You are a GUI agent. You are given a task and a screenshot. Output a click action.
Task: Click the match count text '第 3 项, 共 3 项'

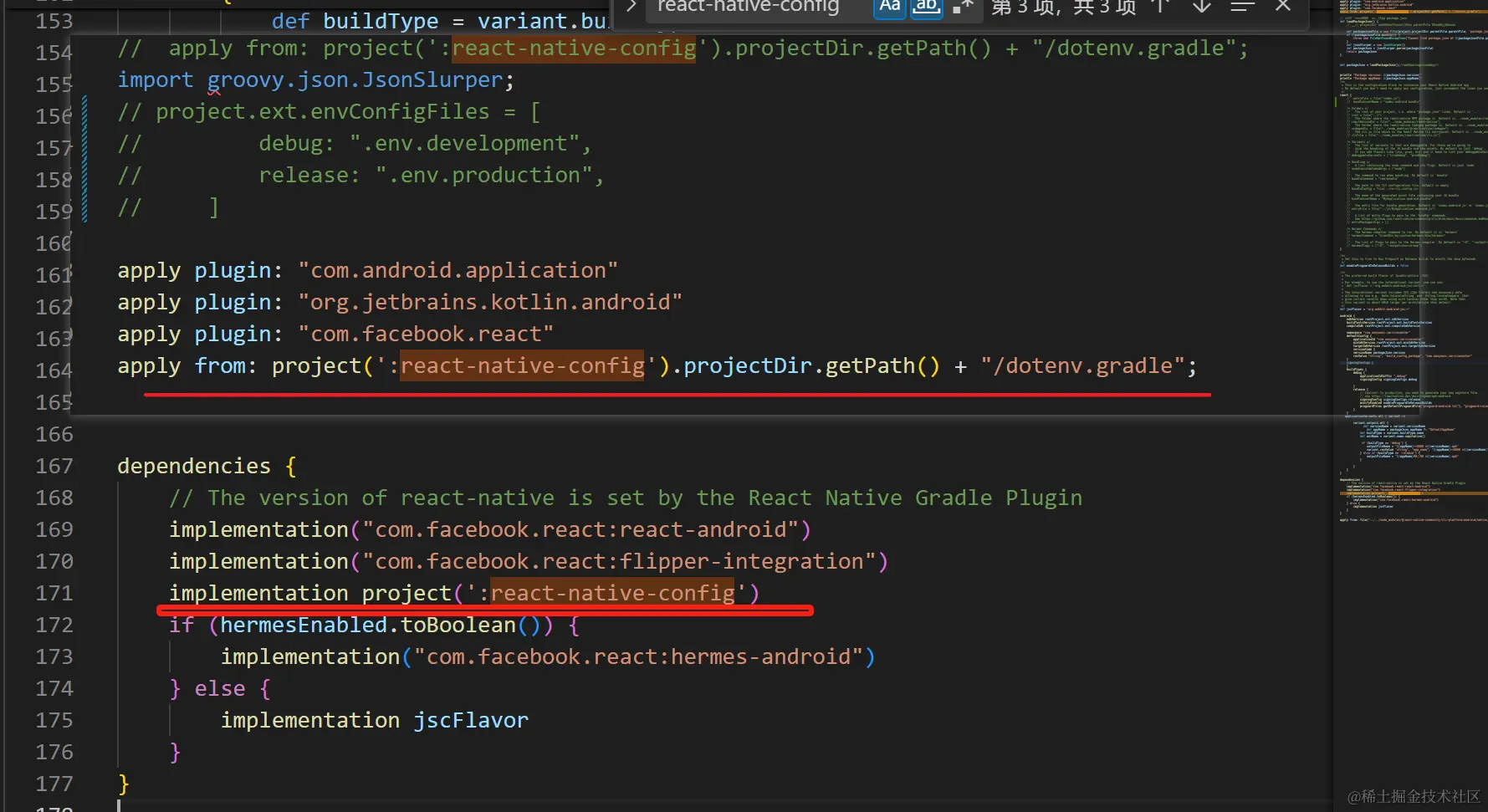(1064, 8)
